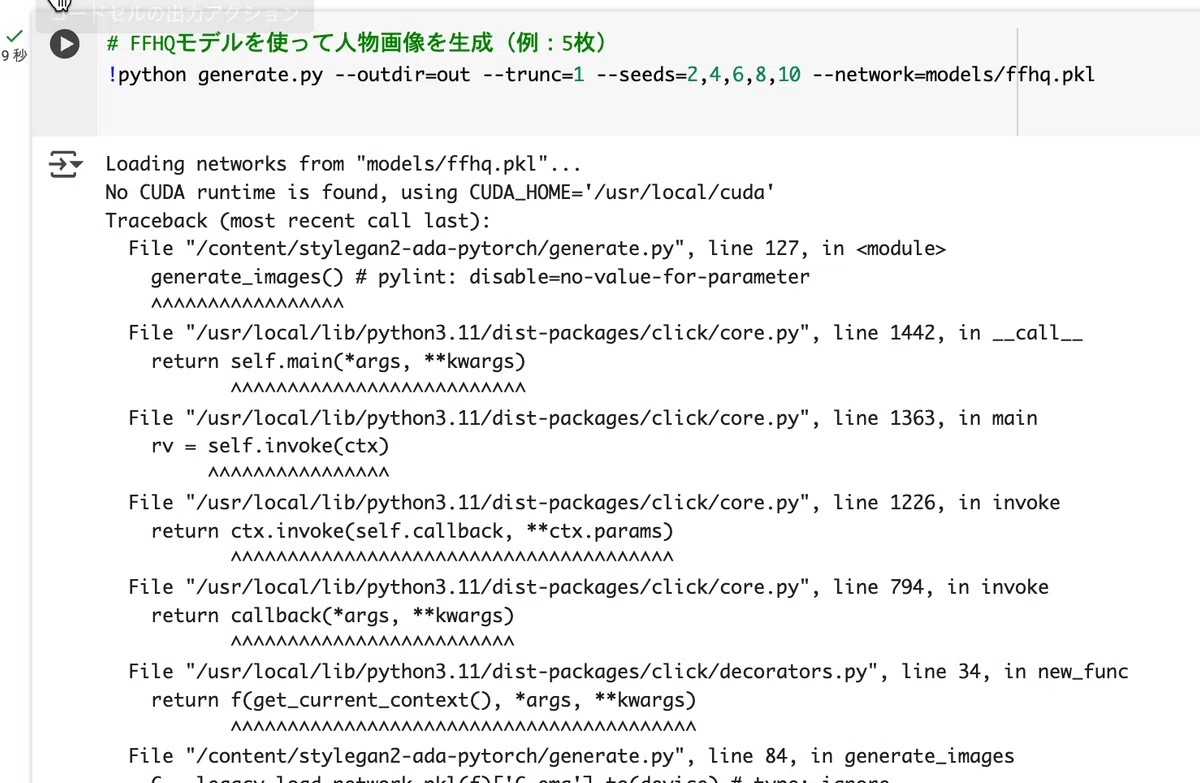
Task: Click the '9 秒' execution time label
Action: click(14, 56)
